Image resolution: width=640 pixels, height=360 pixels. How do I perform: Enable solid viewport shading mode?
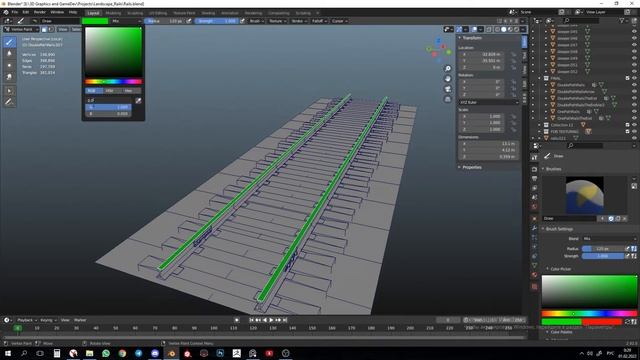tap(503, 29)
